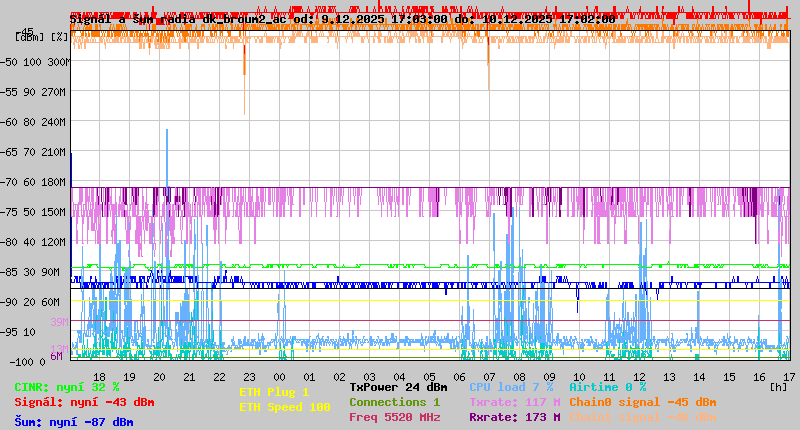Click the 12 hour mark on time axis
Image resolution: width=800 pixels, height=430 pixels.
[x=639, y=376]
